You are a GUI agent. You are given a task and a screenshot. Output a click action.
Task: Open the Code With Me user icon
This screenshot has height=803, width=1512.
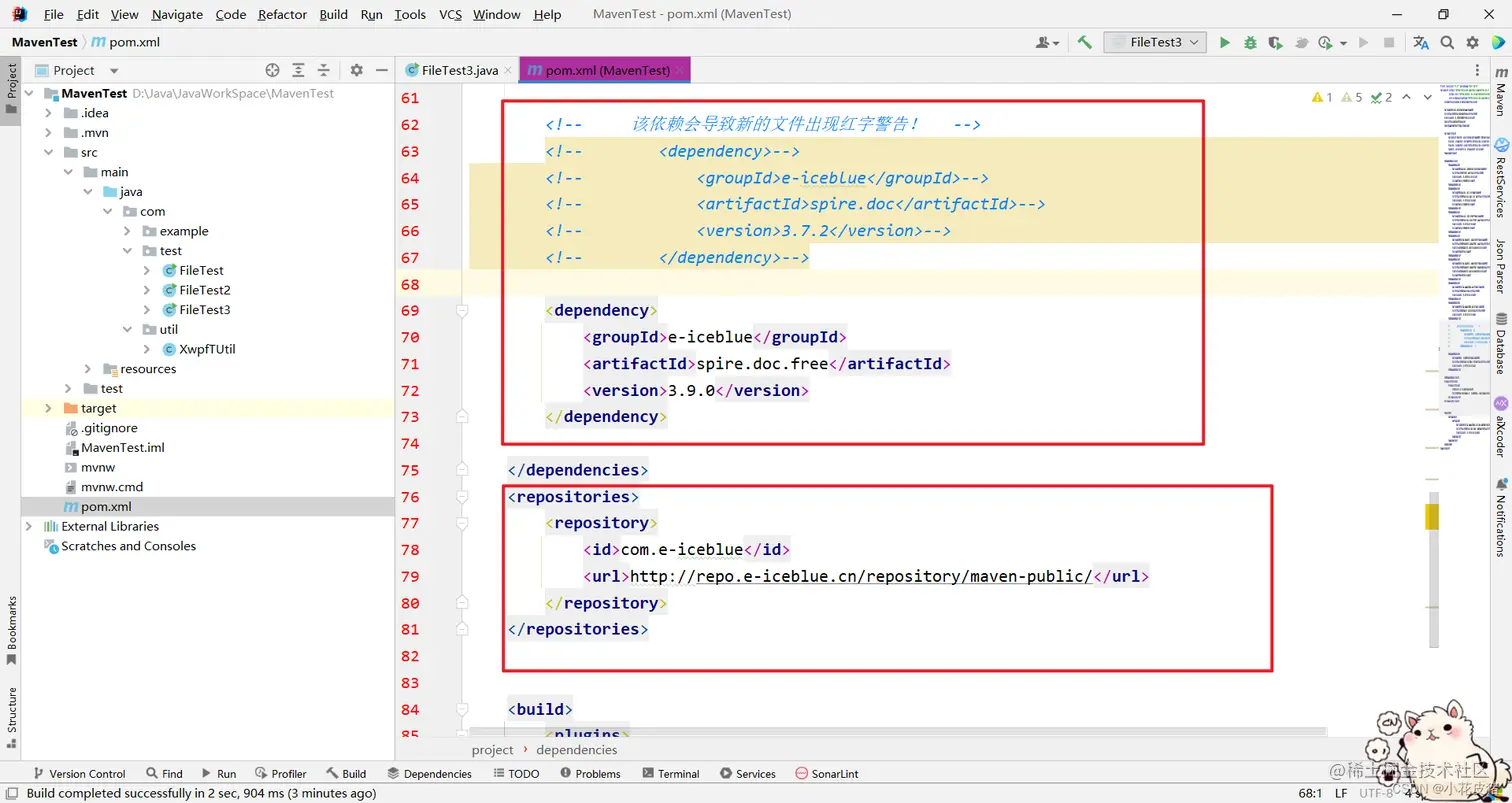(1047, 42)
